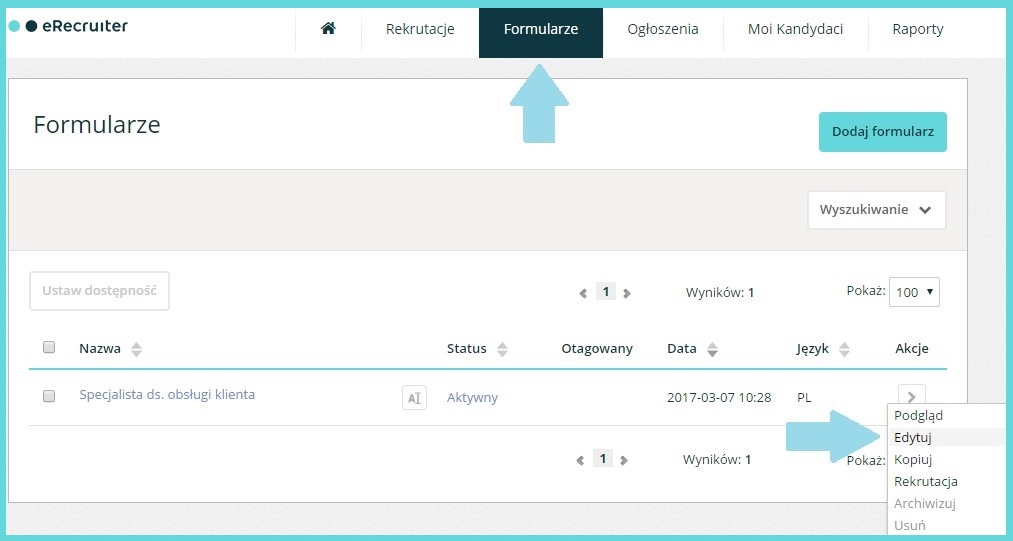Sort the table by Status column arrows
This screenshot has width=1013, height=541.
tap(503, 349)
